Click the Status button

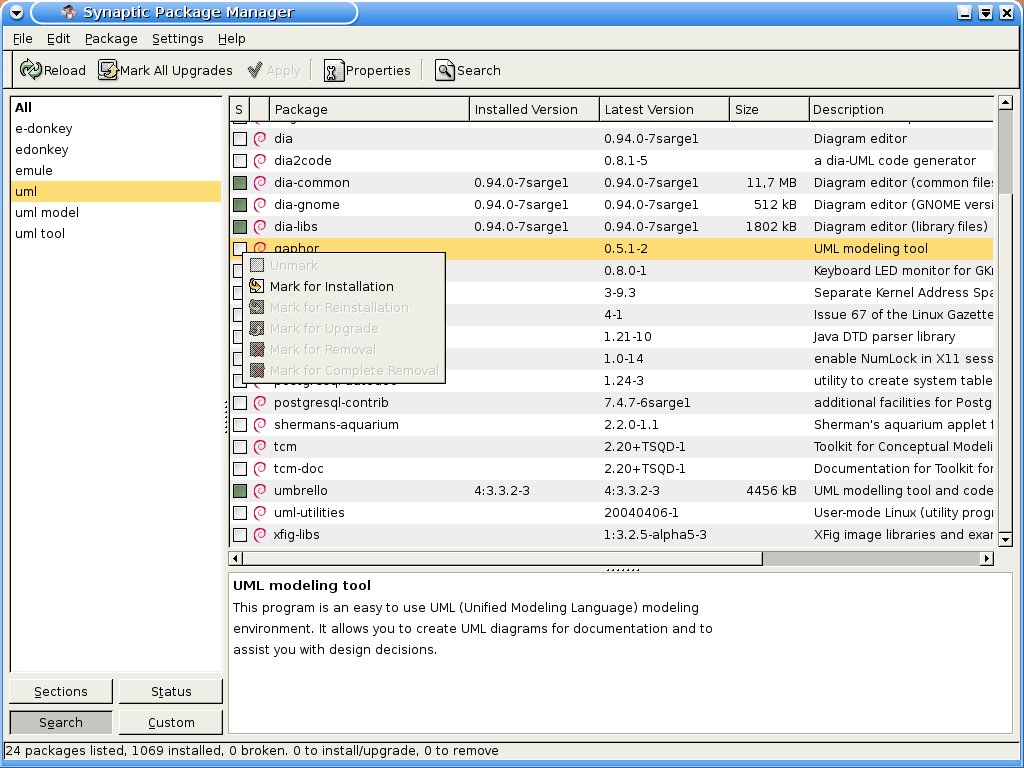click(171, 692)
